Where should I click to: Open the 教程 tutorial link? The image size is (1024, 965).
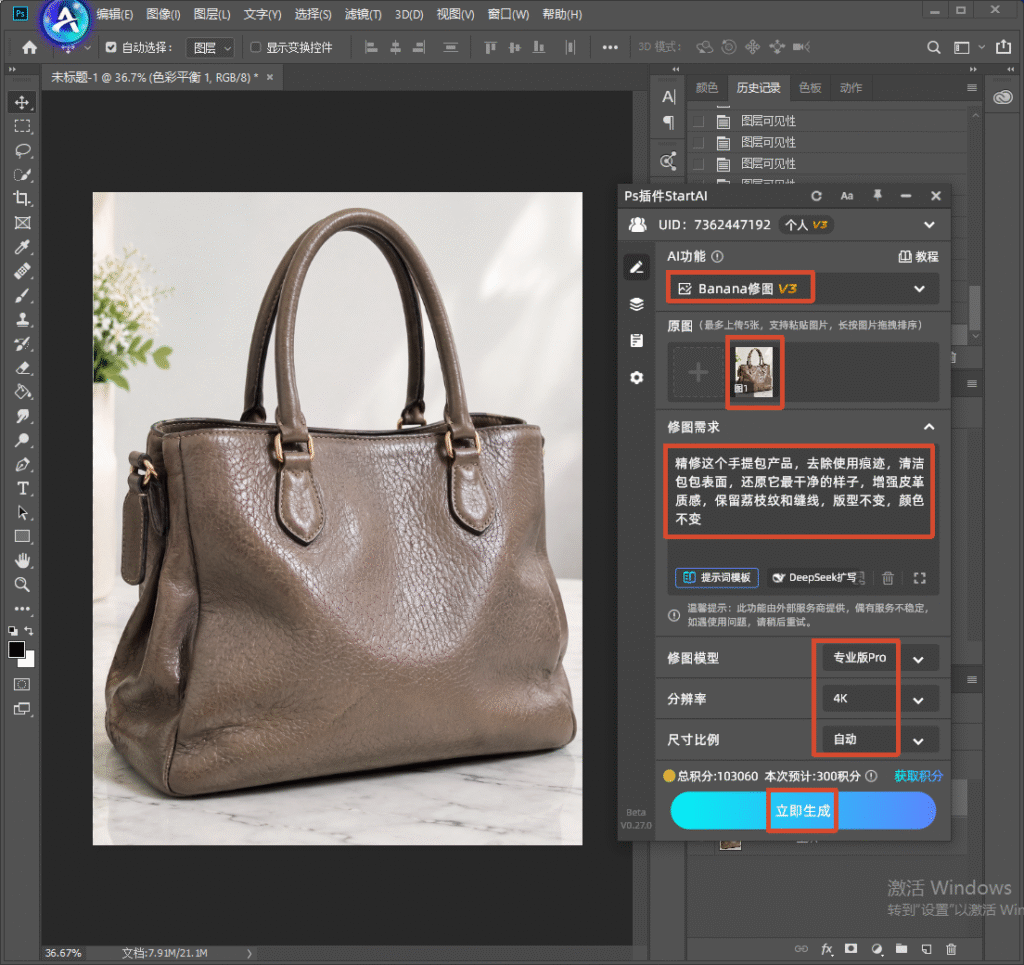click(x=918, y=257)
